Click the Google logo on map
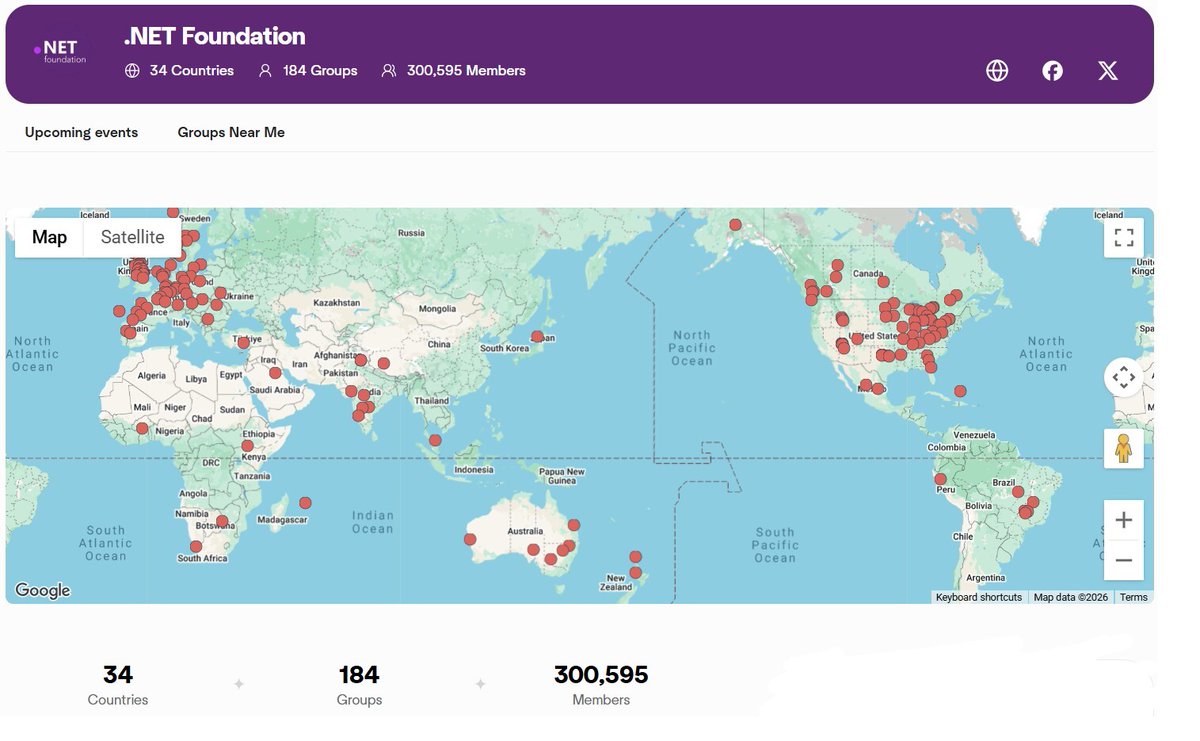Image resolution: width=1200 pixels, height=741 pixels. tap(42, 590)
